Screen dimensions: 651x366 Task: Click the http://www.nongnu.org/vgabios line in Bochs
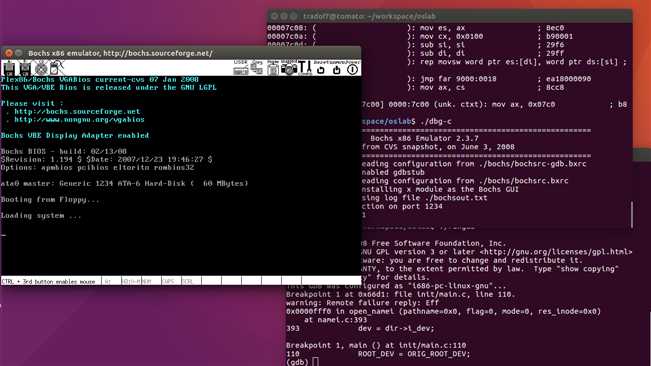[x=79, y=120]
